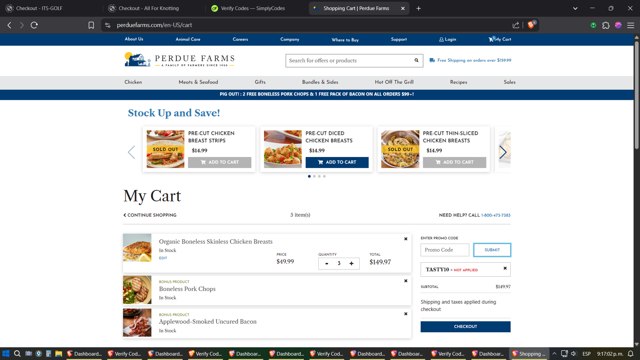Open the Support top link

399,39
